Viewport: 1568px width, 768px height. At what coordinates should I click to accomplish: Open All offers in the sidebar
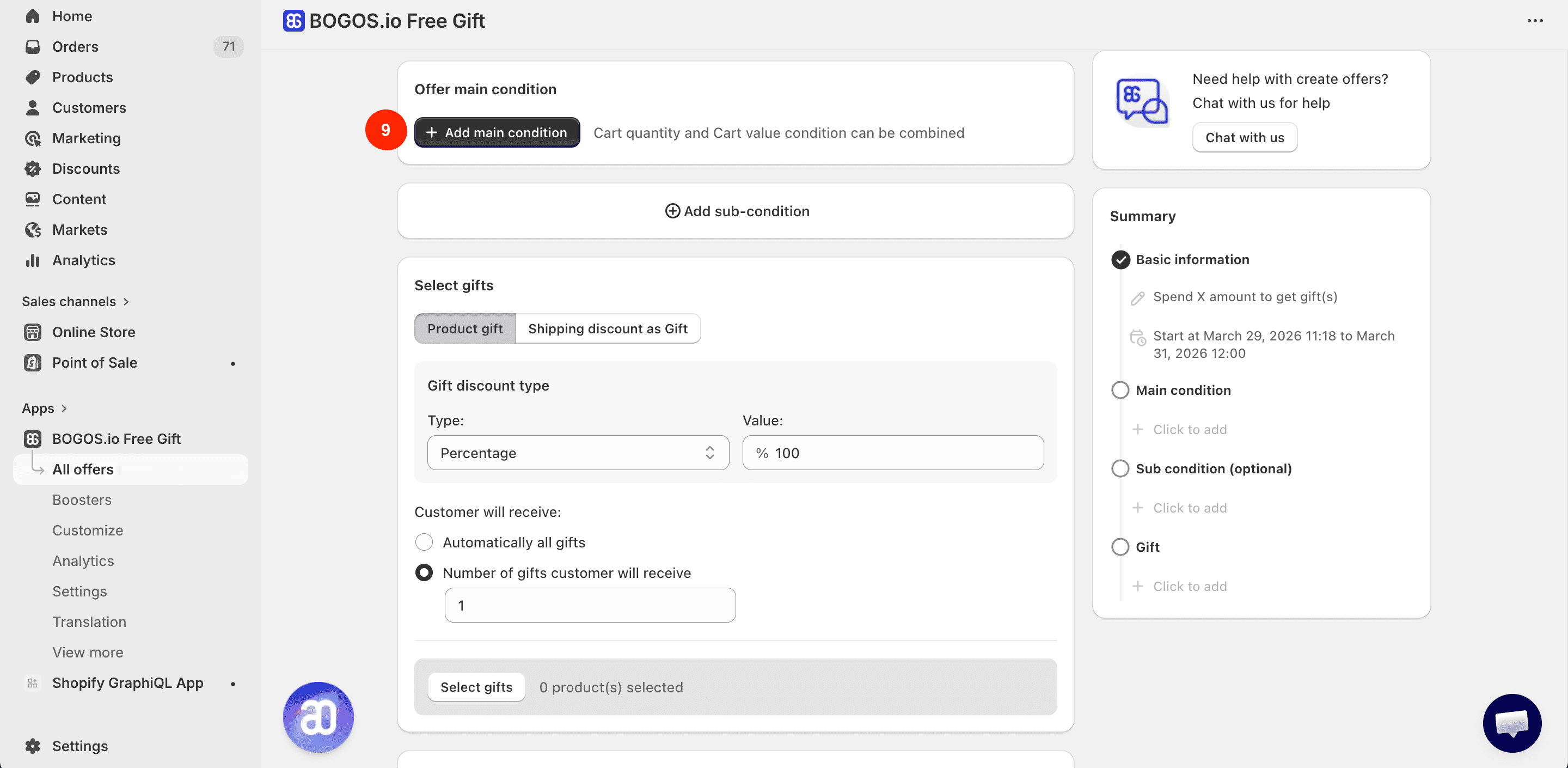click(x=130, y=469)
